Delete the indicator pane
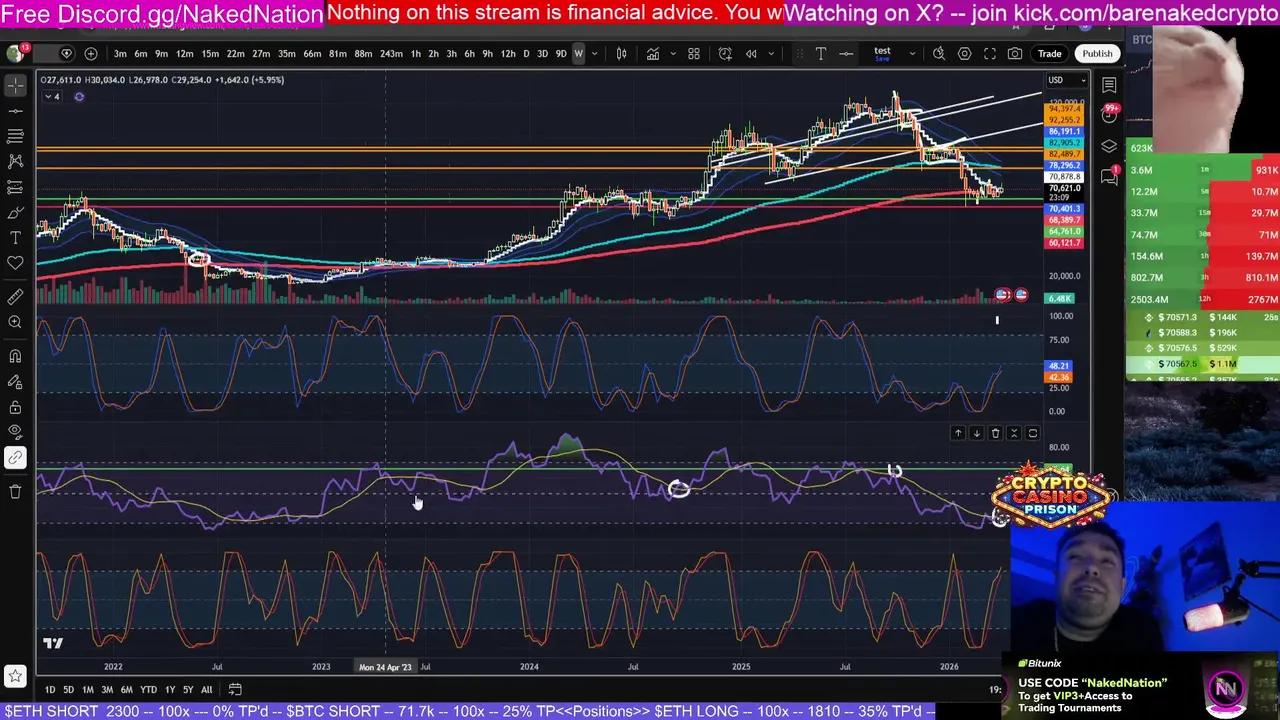 [x=995, y=433]
